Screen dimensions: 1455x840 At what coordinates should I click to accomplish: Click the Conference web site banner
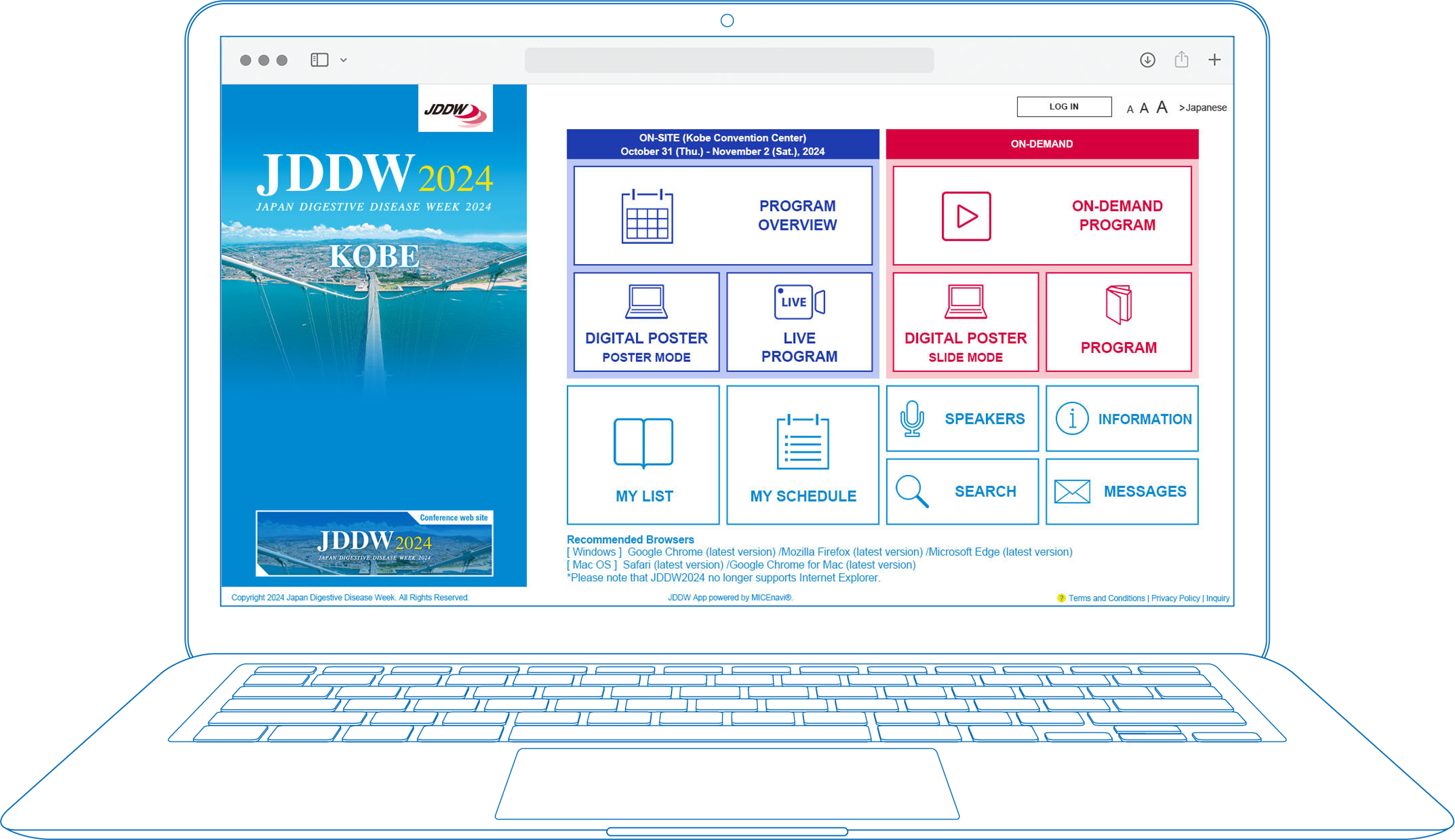tap(375, 543)
